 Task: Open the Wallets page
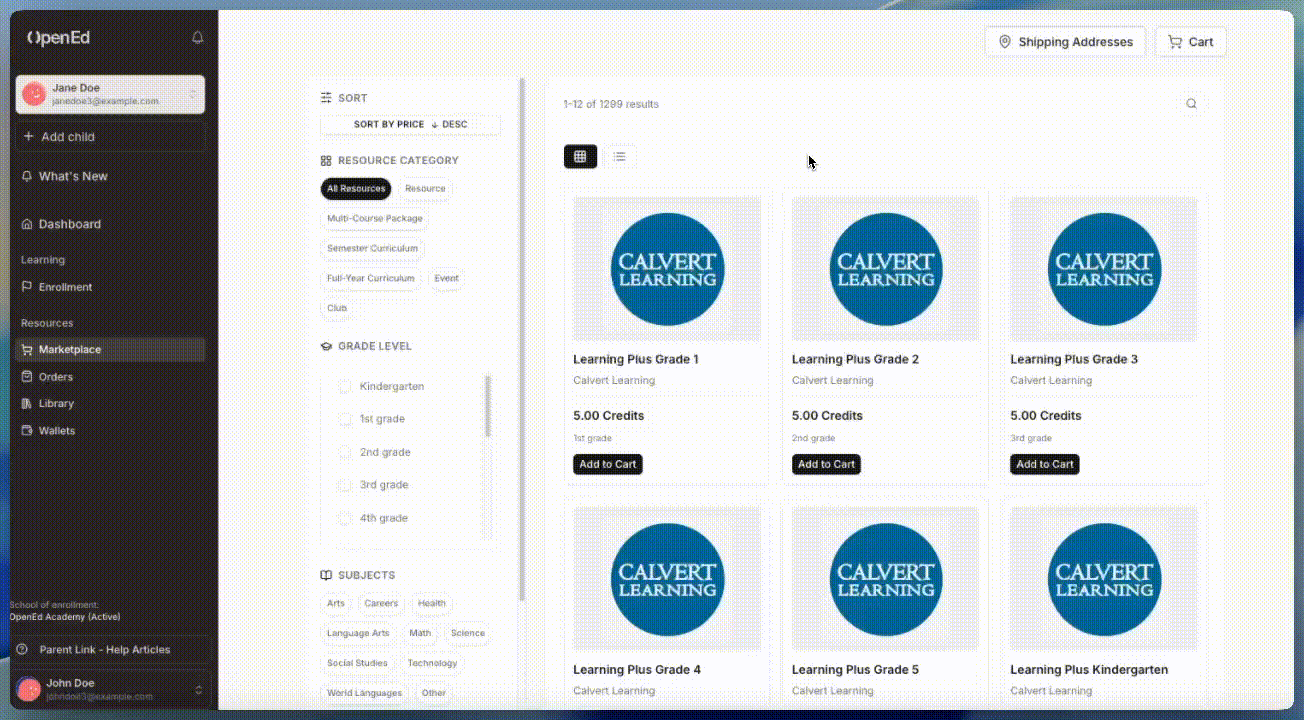[x=56, y=431]
